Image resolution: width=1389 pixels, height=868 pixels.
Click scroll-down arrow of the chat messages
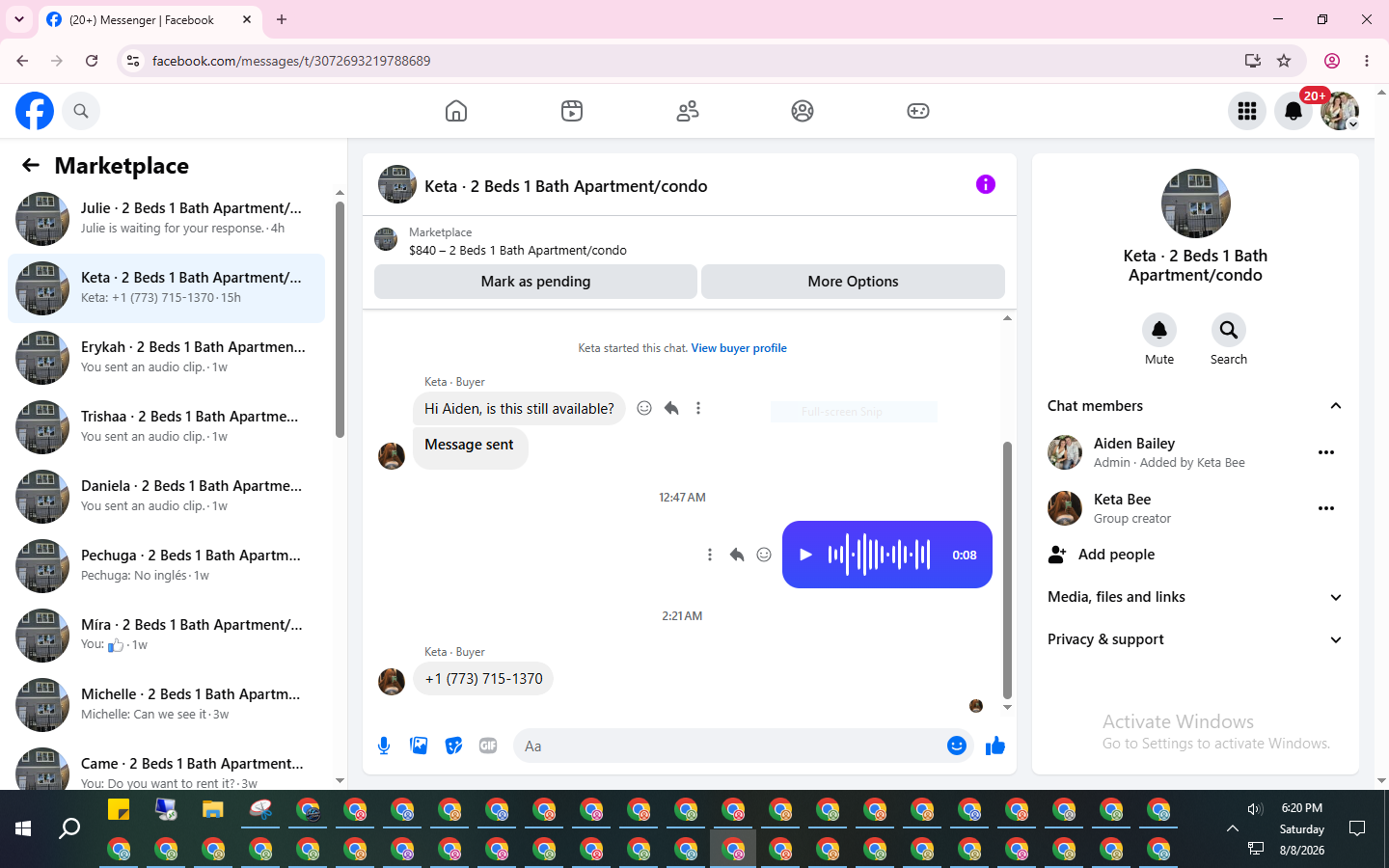click(x=1007, y=708)
